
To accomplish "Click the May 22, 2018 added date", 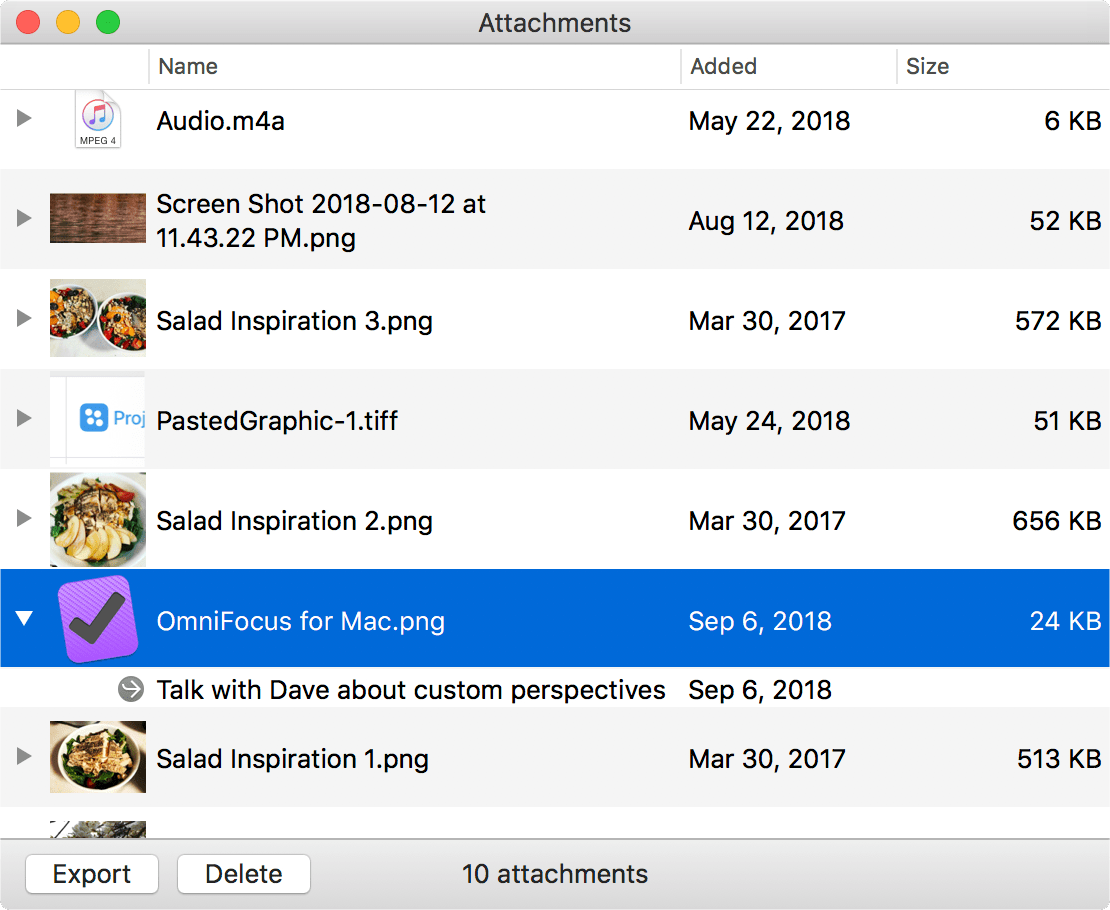I will (x=769, y=121).
